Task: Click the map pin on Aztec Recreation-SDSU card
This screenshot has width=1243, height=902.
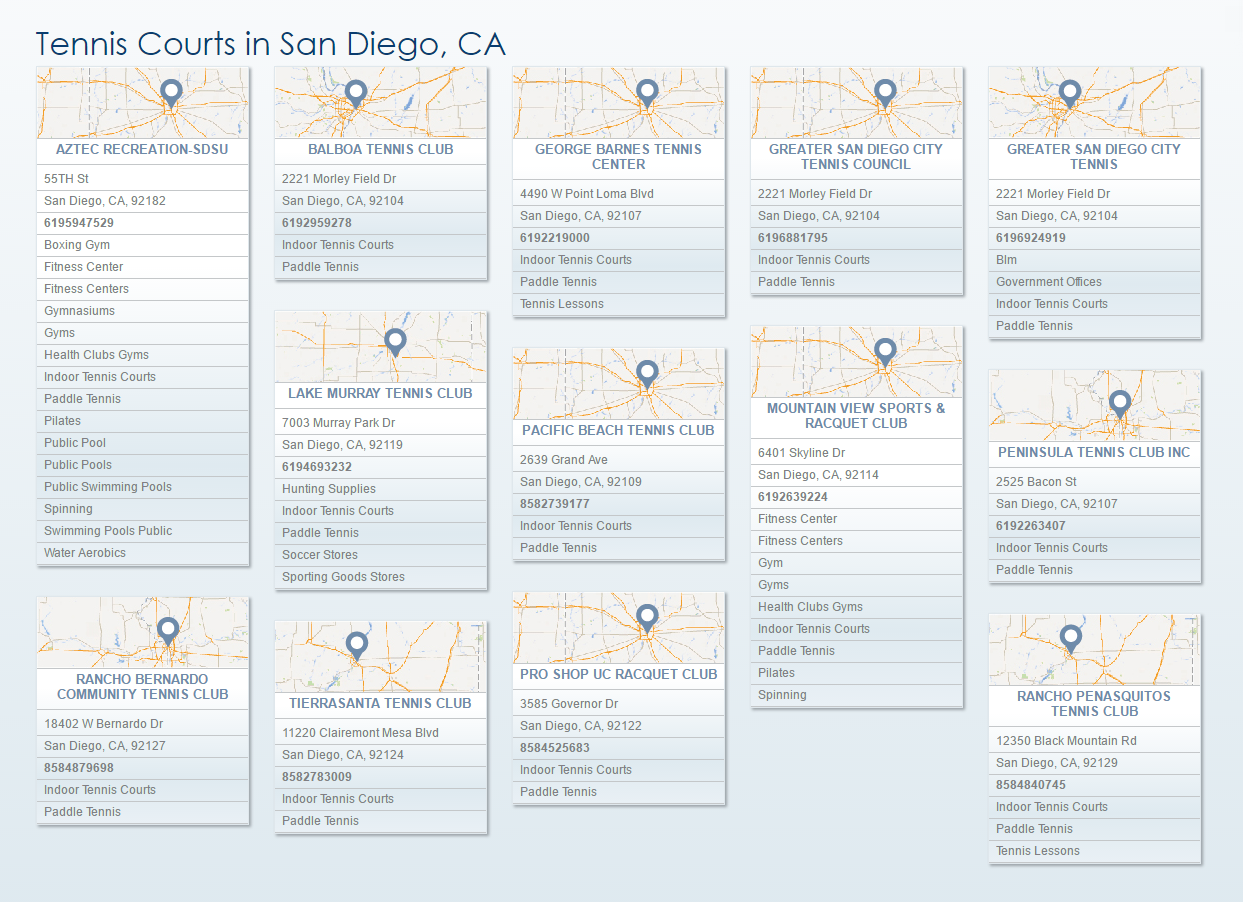Action: coord(171,93)
